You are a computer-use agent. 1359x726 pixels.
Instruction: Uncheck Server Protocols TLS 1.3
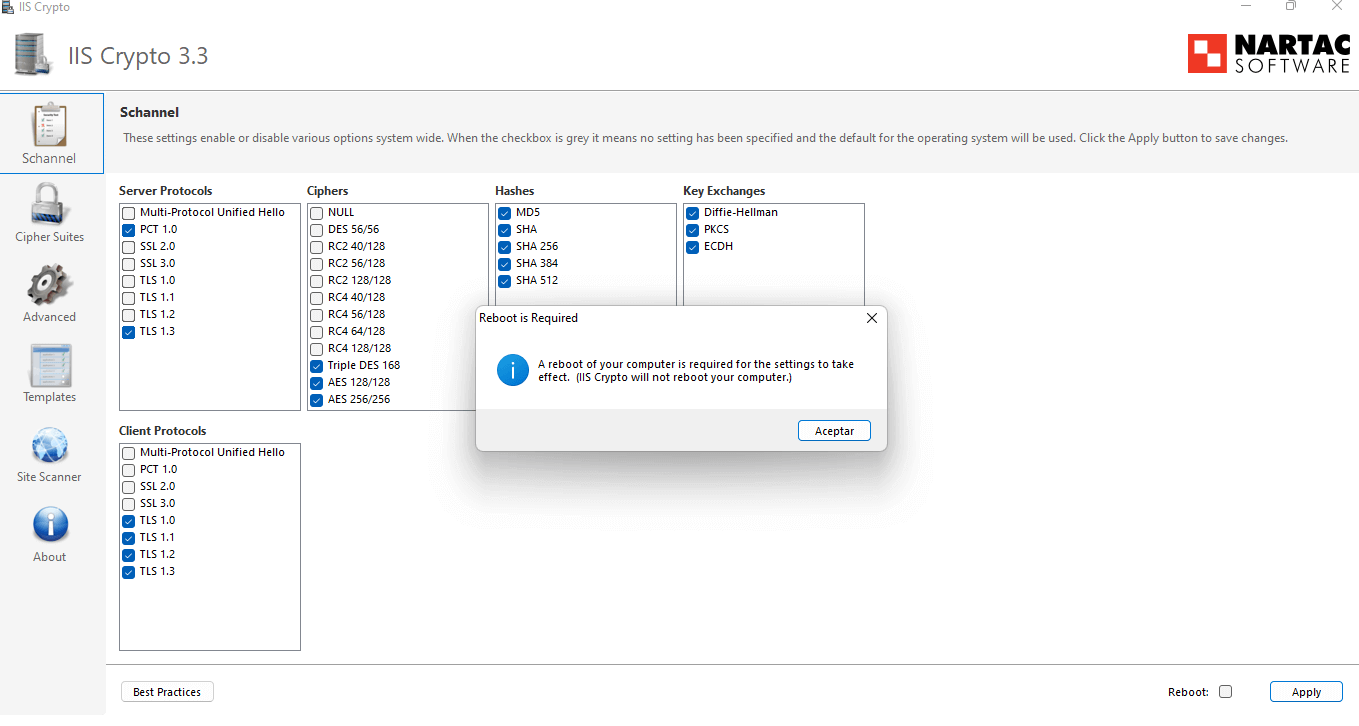click(128, 332)
